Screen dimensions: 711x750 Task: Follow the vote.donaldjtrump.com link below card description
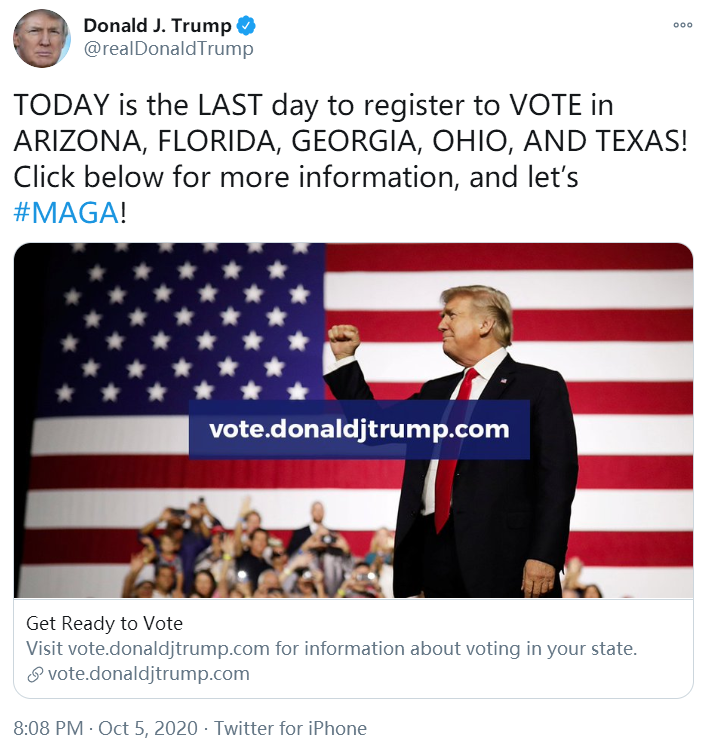tap(148, 673)
